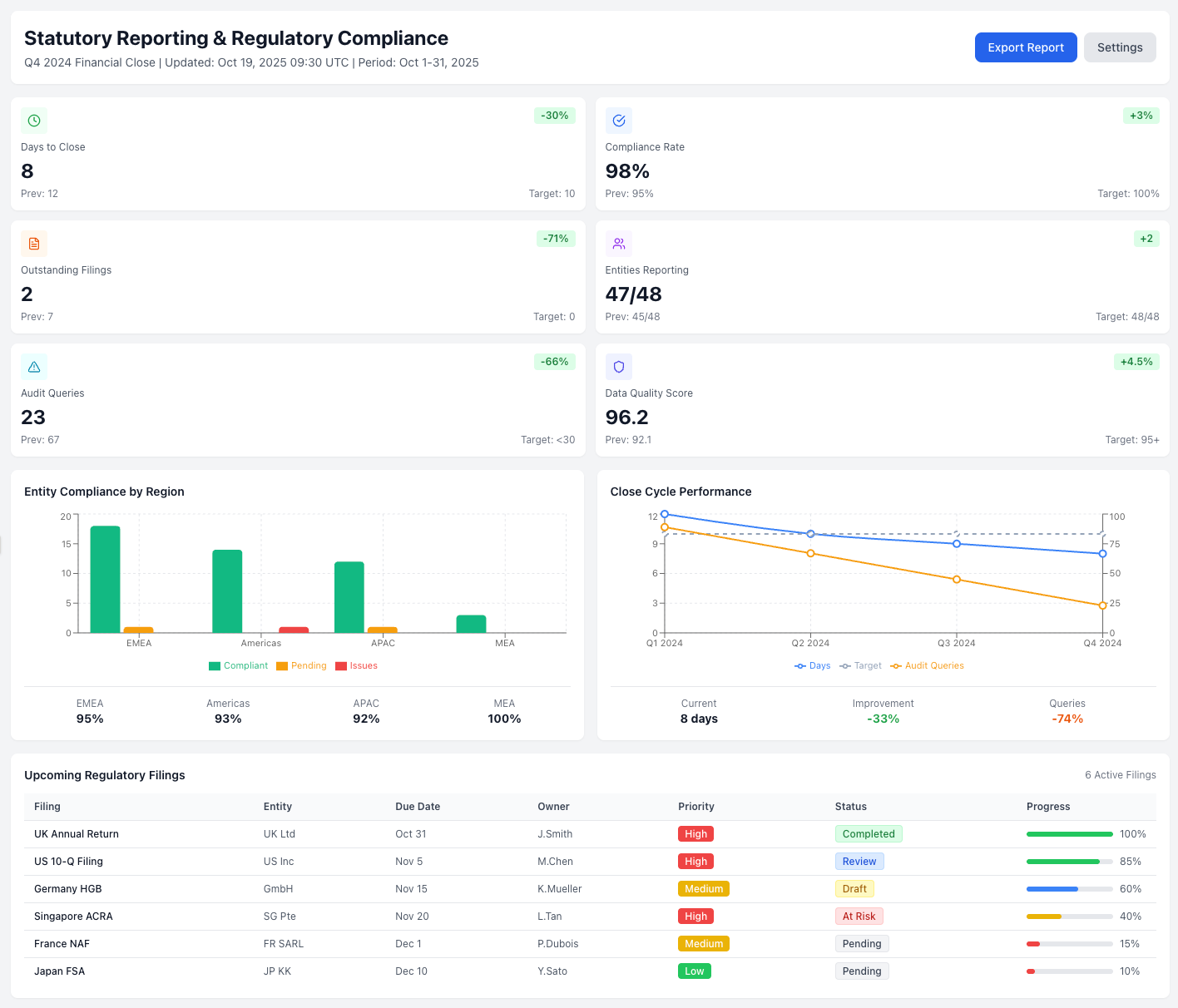The image size is (1178, 1008).
Task: Click the Compliance Rate checkmark icon
Action: click(x=619, y=121)
